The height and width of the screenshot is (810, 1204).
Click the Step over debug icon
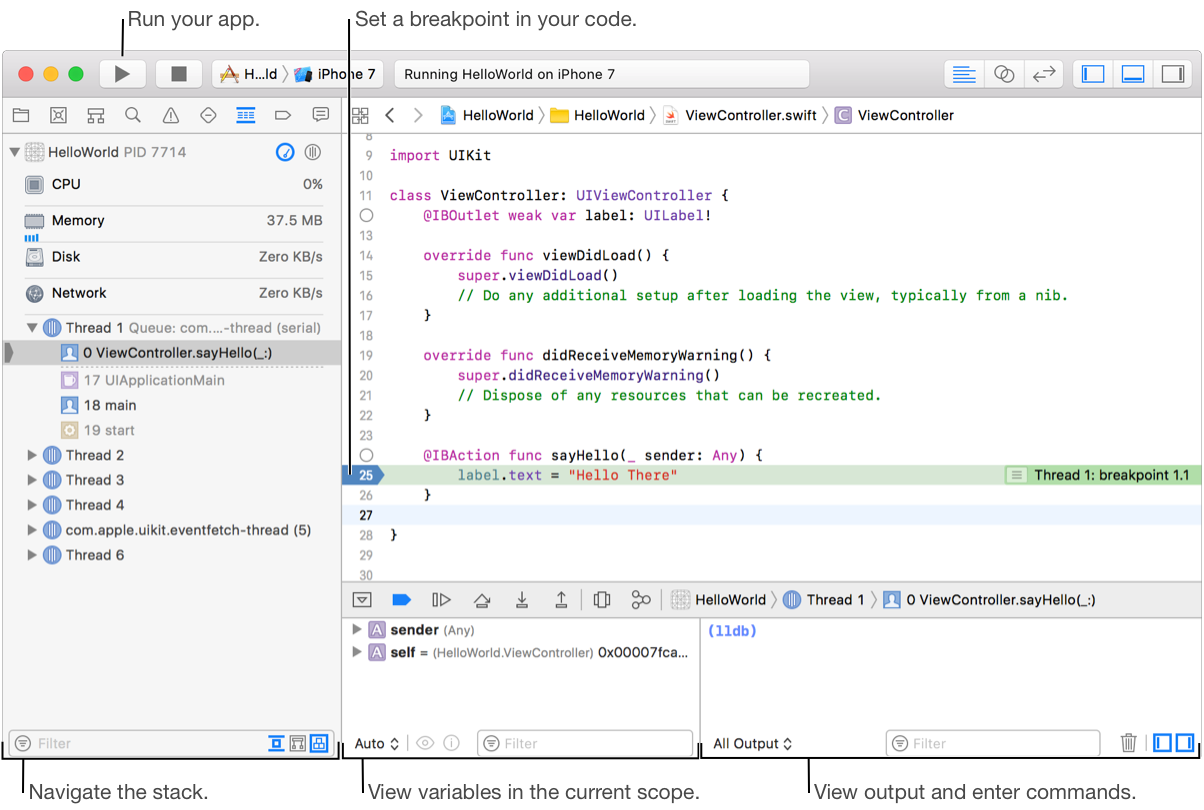point(482,600)
